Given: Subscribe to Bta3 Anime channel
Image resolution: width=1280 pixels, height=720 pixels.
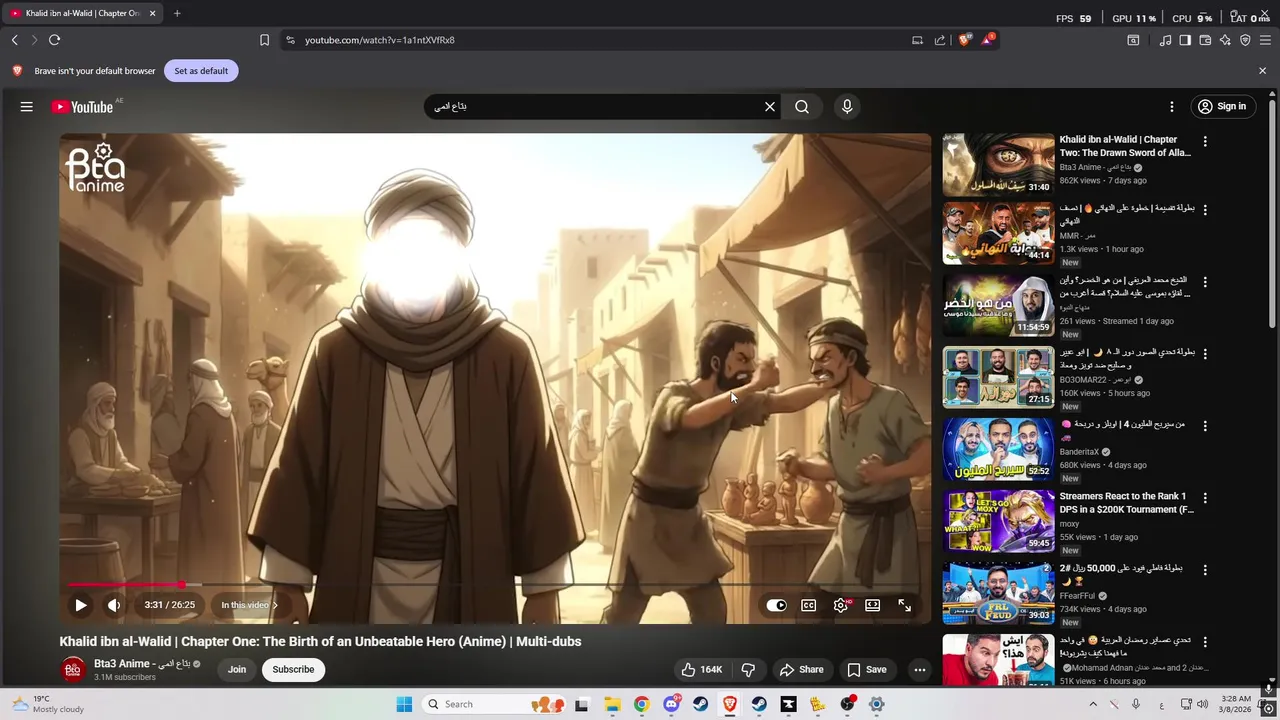Looking at the screenshot, I should (293, 670).
